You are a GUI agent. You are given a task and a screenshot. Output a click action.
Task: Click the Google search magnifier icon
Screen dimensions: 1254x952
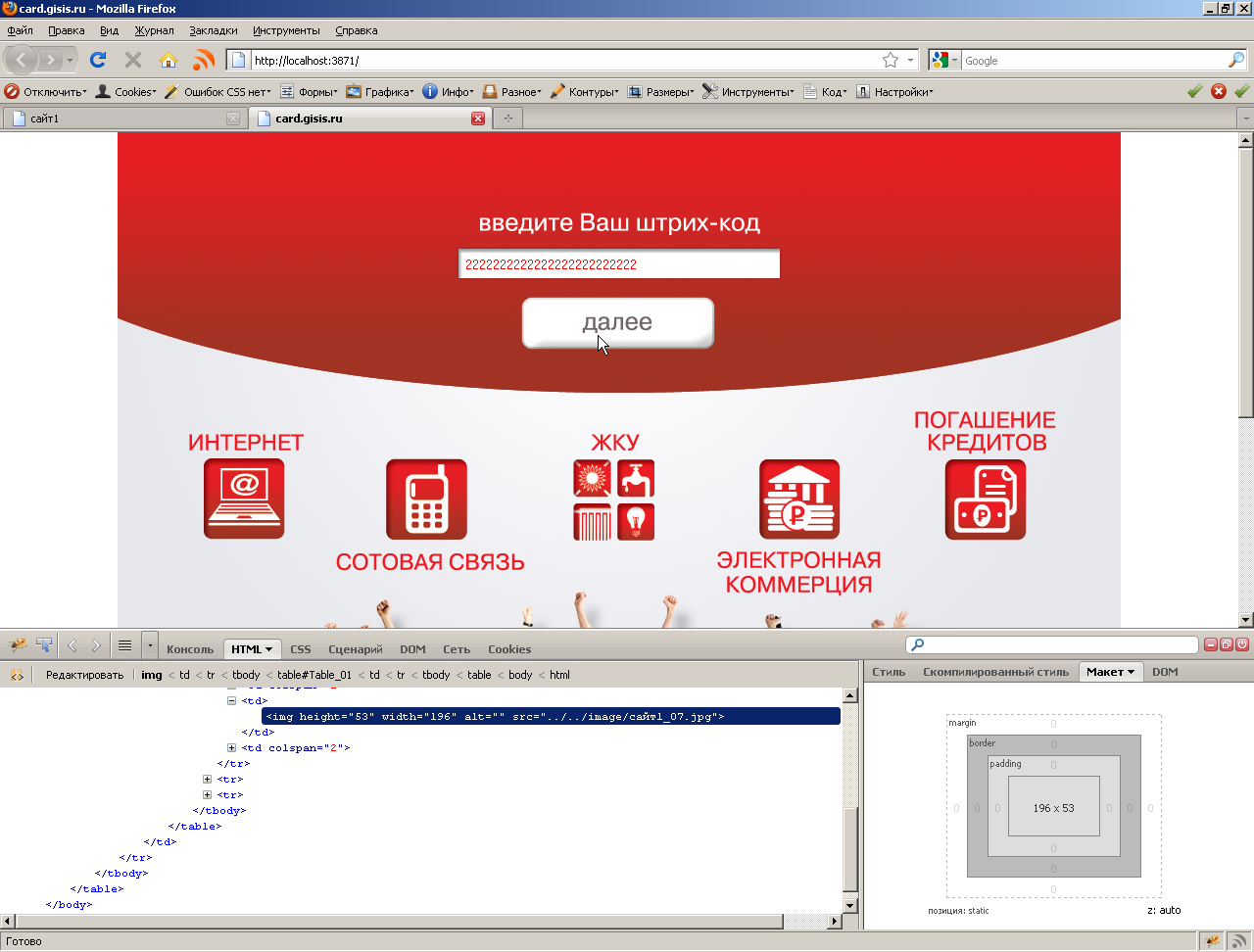[x=1235, y=60]
